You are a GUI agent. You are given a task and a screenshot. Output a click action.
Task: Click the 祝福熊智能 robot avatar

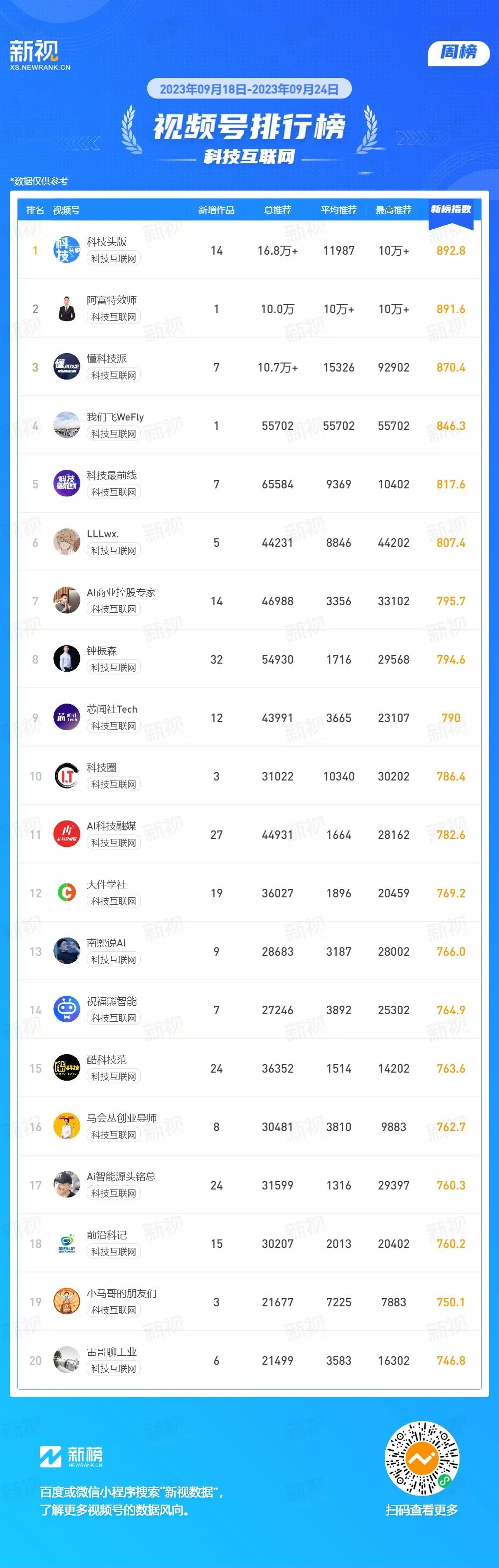66,1009
